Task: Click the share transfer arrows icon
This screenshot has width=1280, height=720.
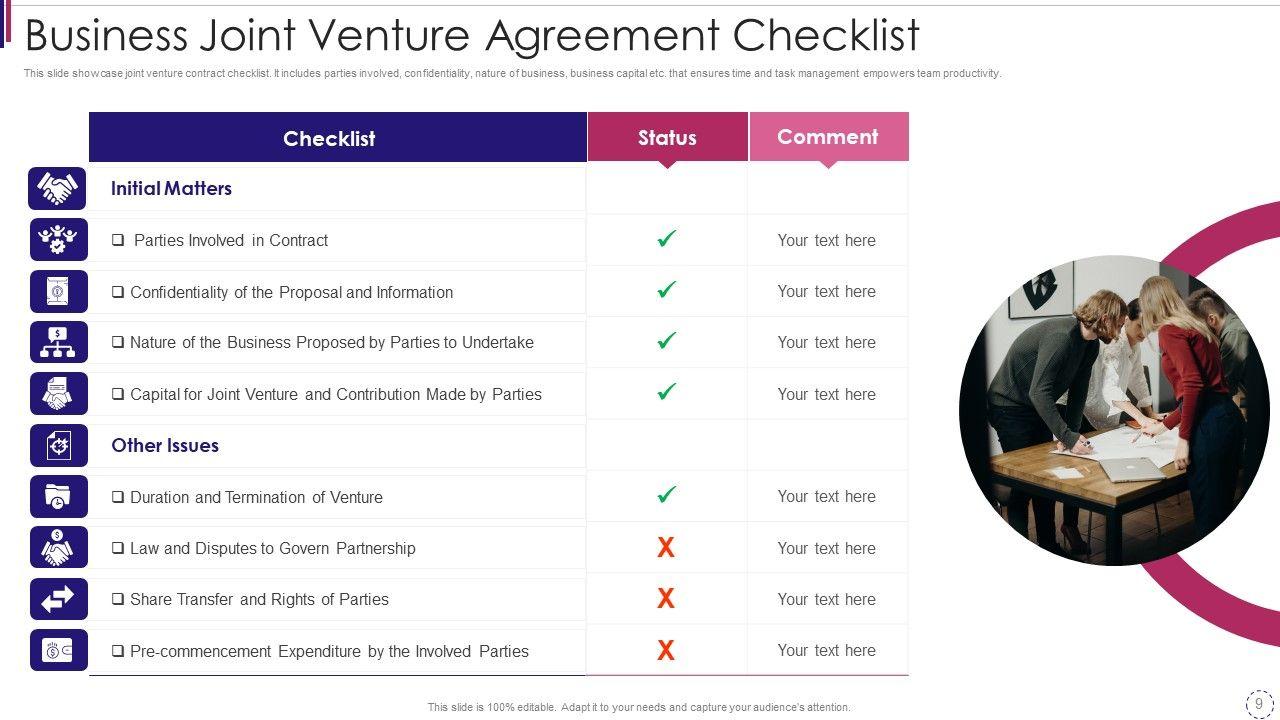Action: point(58,599)
